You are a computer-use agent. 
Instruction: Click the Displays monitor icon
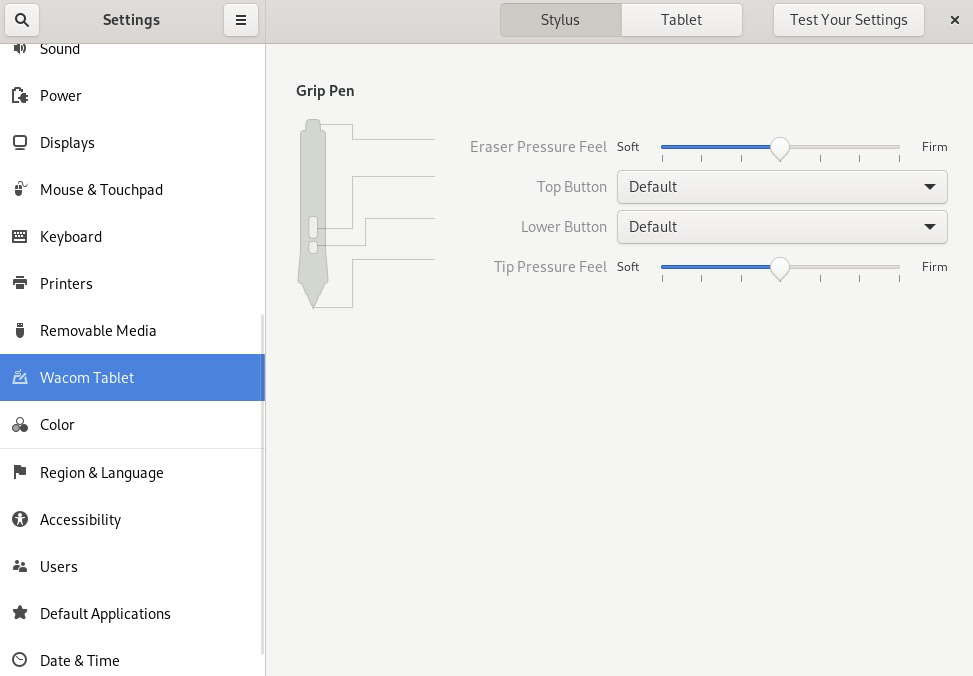[x=20, y=143]
